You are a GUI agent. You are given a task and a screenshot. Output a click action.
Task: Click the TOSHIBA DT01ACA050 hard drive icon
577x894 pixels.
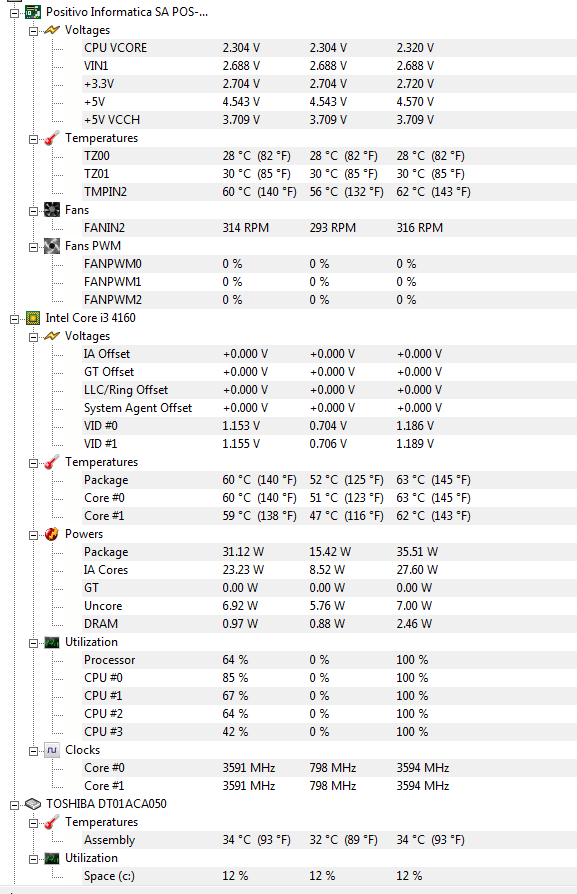[33, 804]
